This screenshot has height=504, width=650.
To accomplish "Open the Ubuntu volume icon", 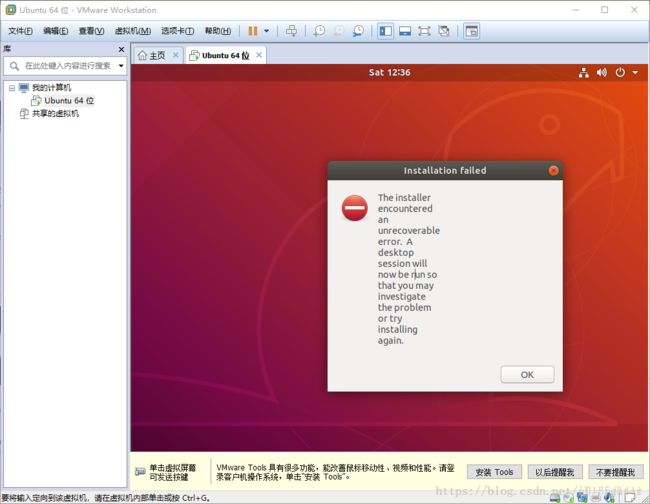I will 601,73.
